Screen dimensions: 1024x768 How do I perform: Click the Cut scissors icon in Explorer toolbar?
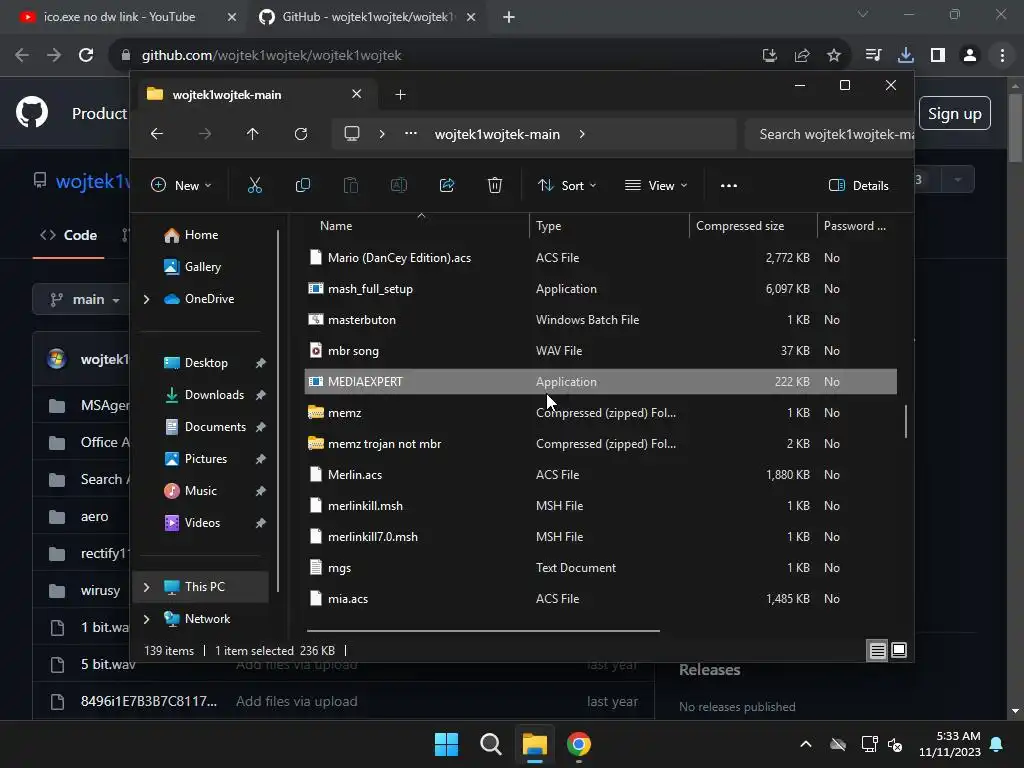pyautogui.click(x=255, y=185)
